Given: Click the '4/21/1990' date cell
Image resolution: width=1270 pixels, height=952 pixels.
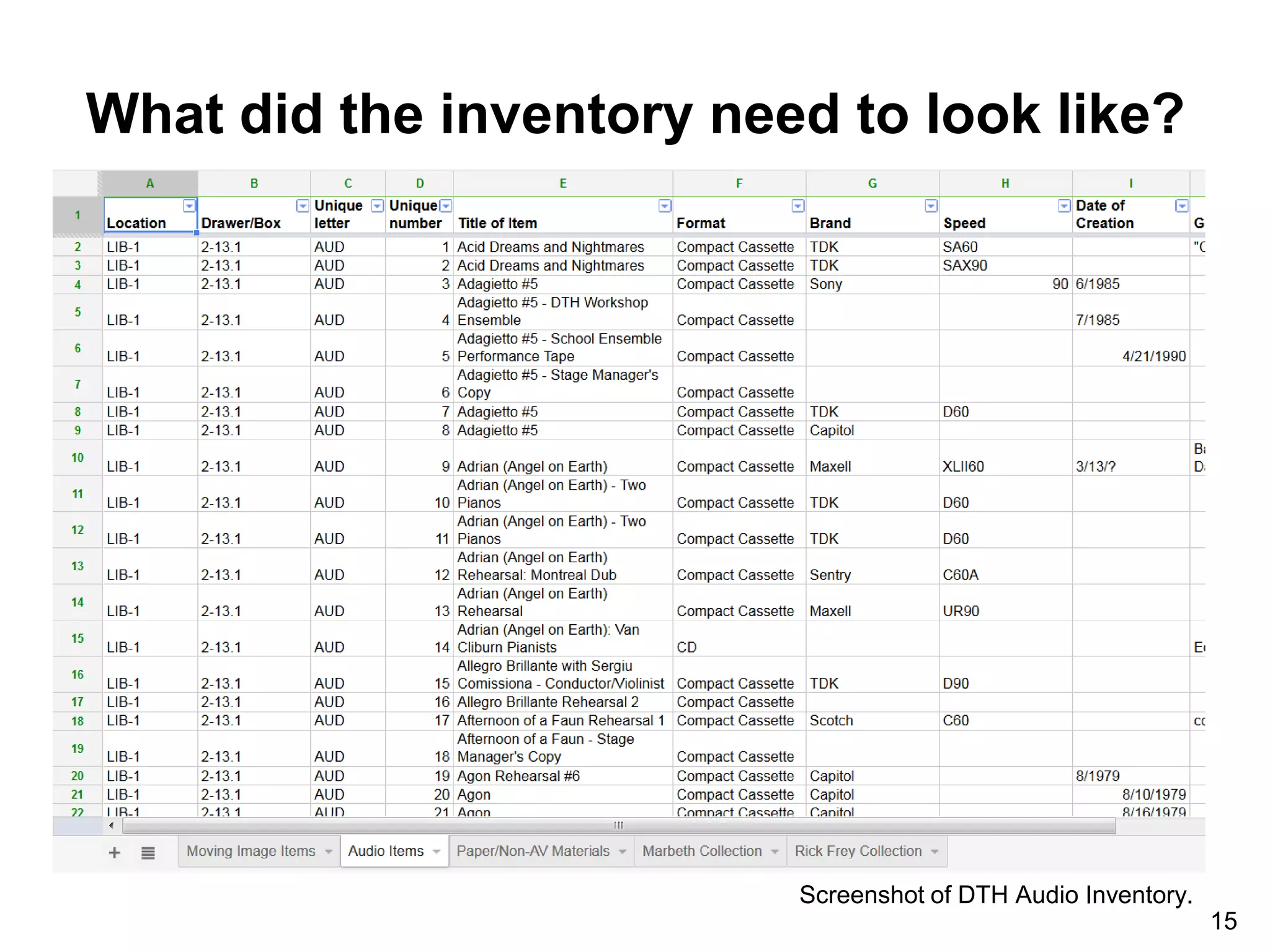Looking at the screenshot, I should (1131, 348).
